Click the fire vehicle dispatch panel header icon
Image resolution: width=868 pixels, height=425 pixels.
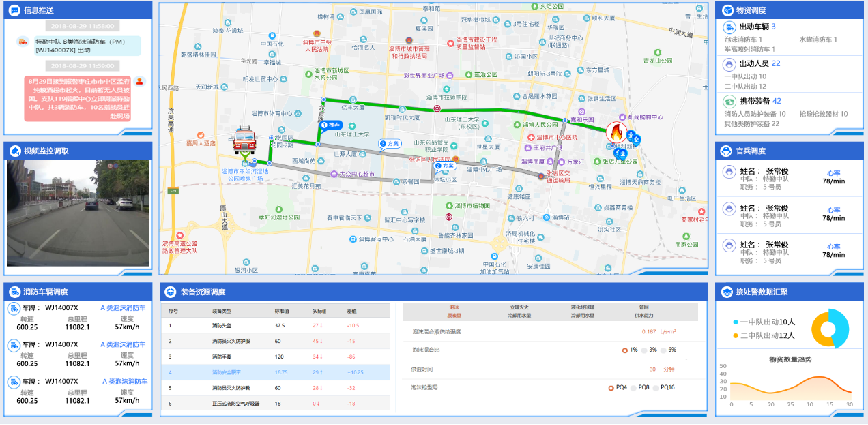pyautogui.click(x=14, y=292)
